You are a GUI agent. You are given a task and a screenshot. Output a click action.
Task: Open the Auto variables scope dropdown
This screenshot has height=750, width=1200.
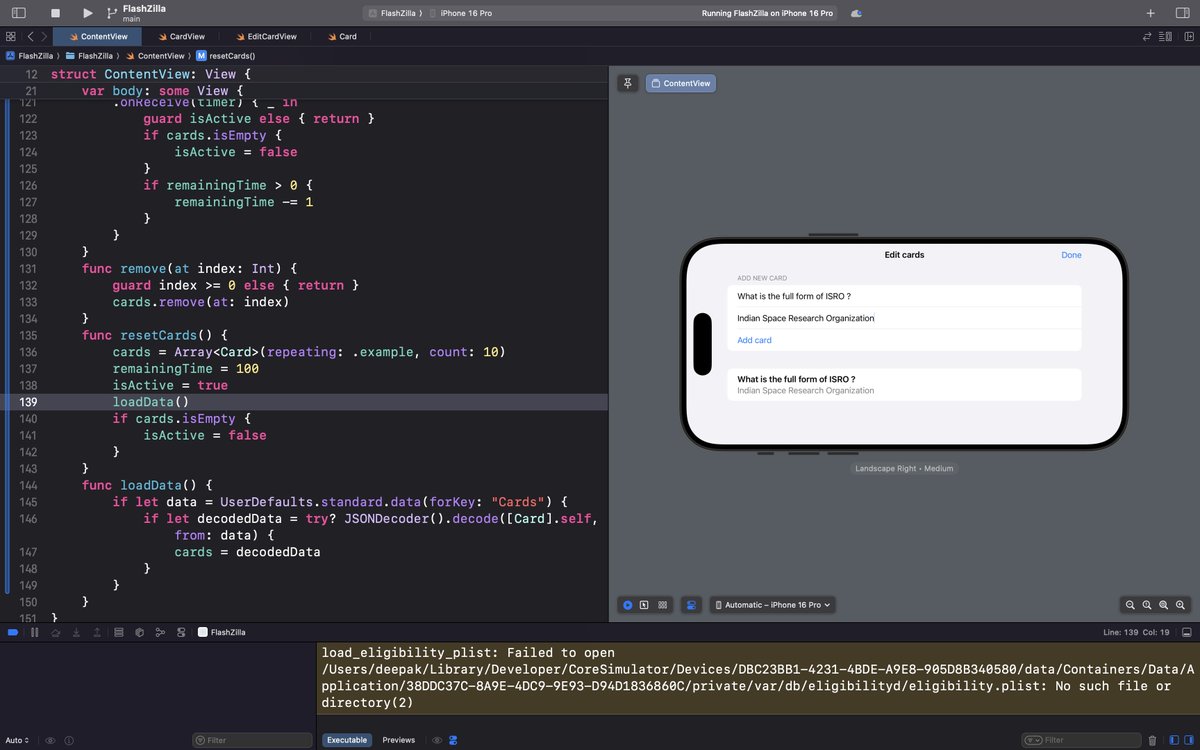click(x=17, y=740)
